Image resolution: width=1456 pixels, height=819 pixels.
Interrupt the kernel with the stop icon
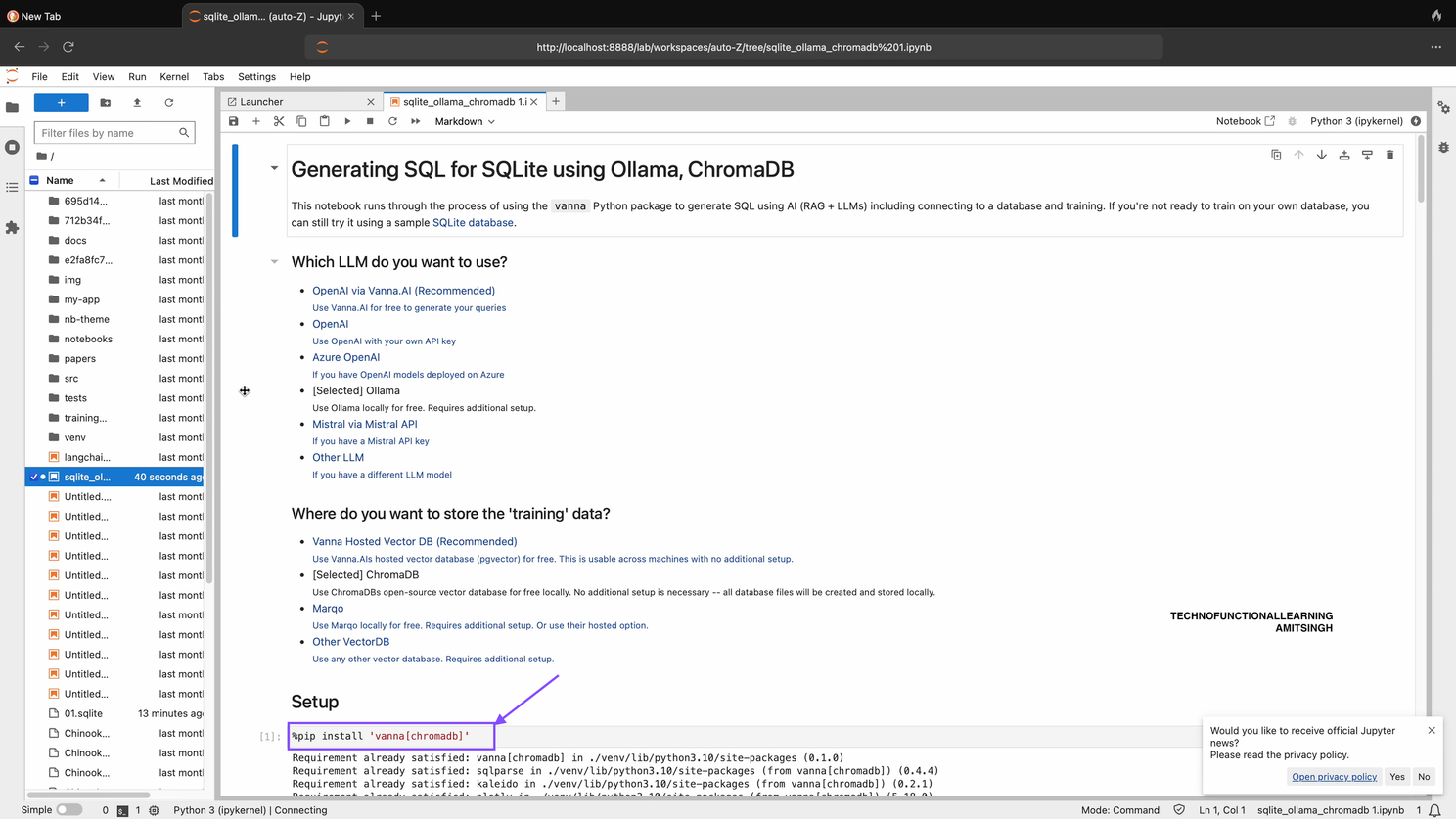click(x=370, y=121)
